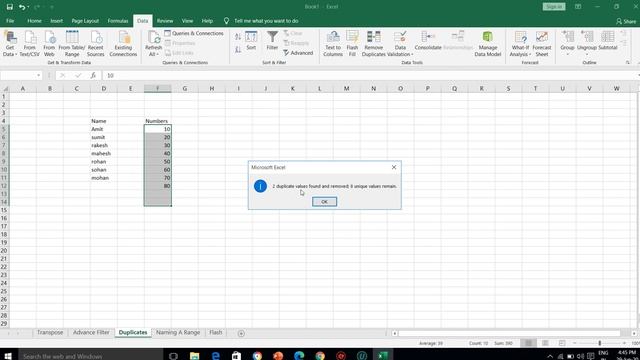Viewport: 640px width, 360px height.
Task: Switch to the Review ribbon tab
Action: click(164, 21)
